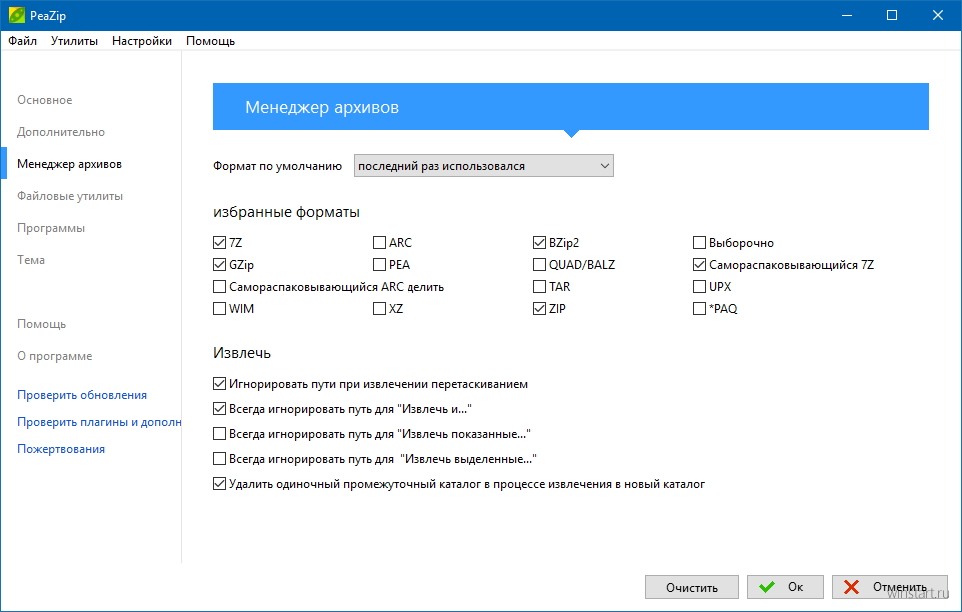Uncheck the BZip2 format checkbox
Image resolution: width=962 pixels, height=612 pixels.
coord(539,243)
